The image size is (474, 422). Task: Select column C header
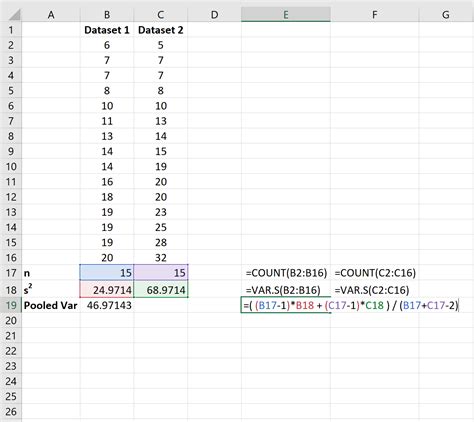161,15
